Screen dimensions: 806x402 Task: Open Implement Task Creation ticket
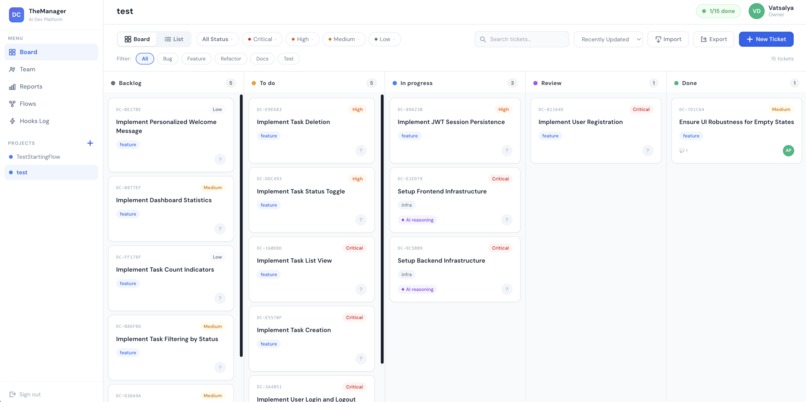click(312, 339)
